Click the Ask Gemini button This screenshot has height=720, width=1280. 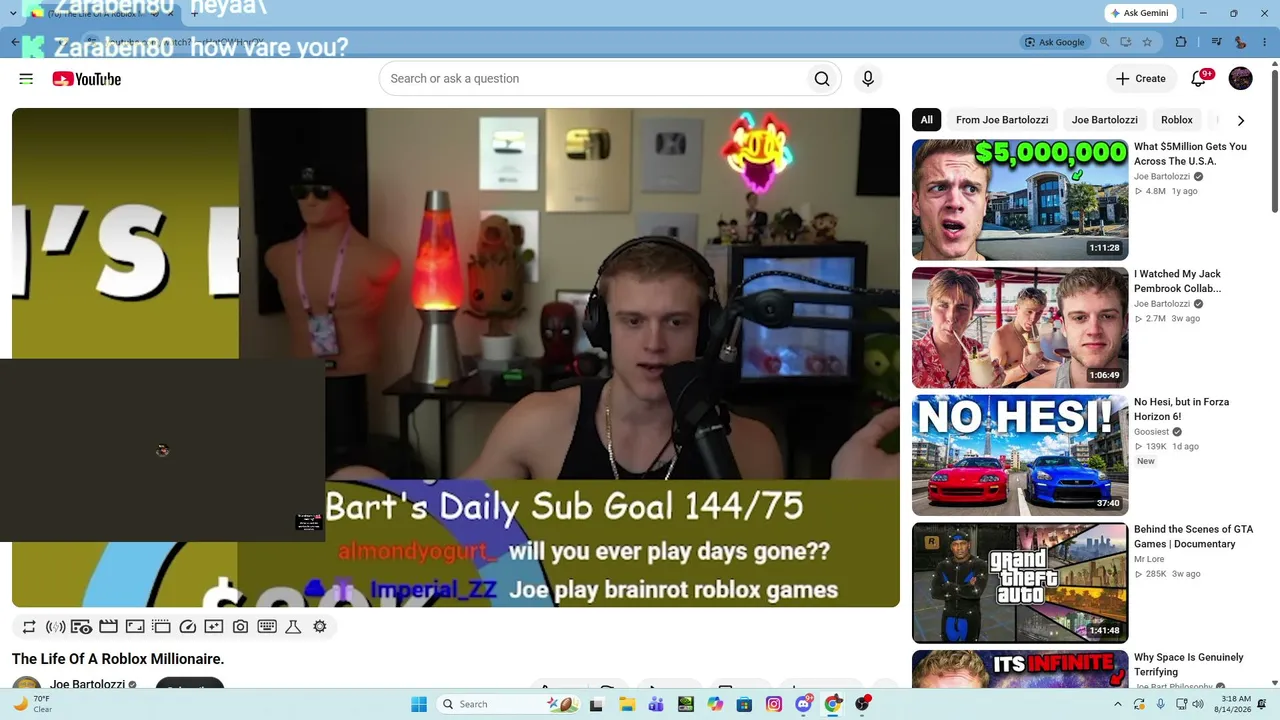tap(1141, 13)
